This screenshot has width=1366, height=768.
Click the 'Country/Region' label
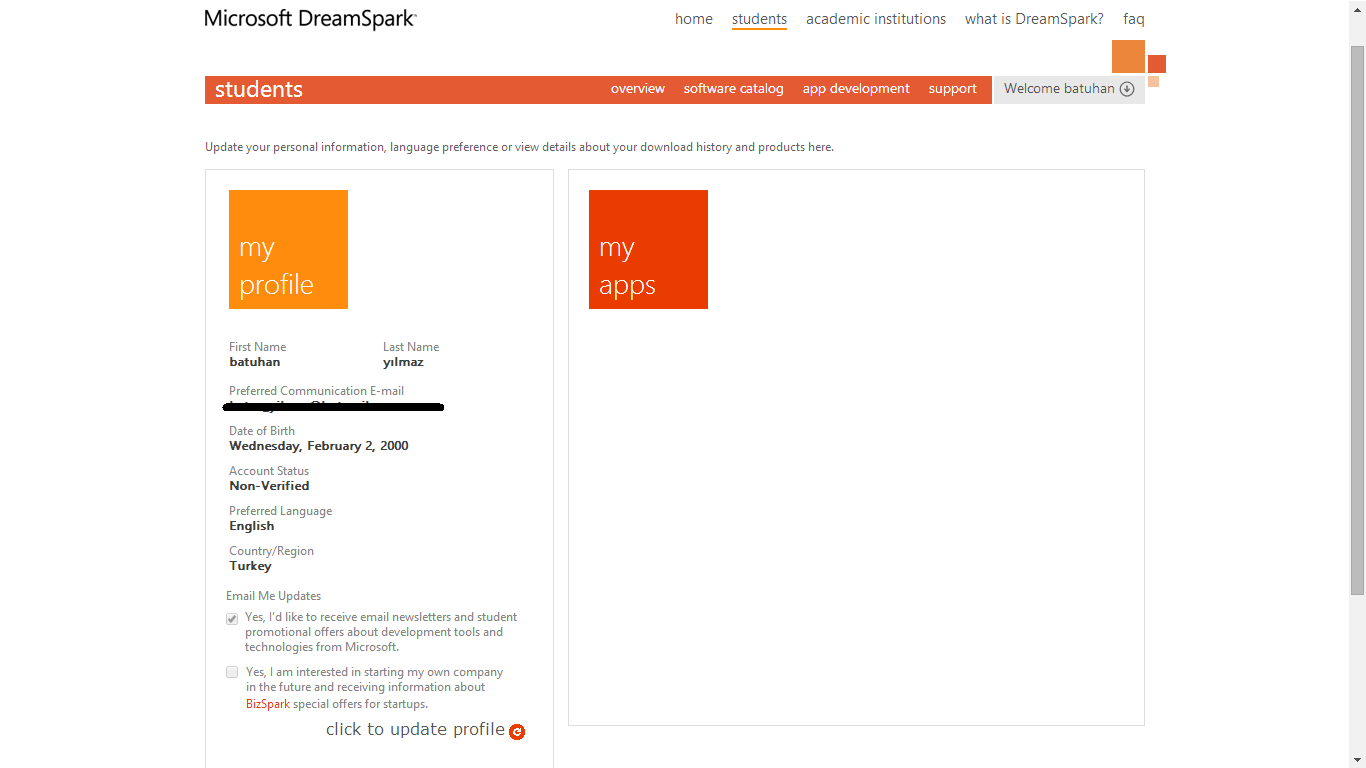point(271,551)
